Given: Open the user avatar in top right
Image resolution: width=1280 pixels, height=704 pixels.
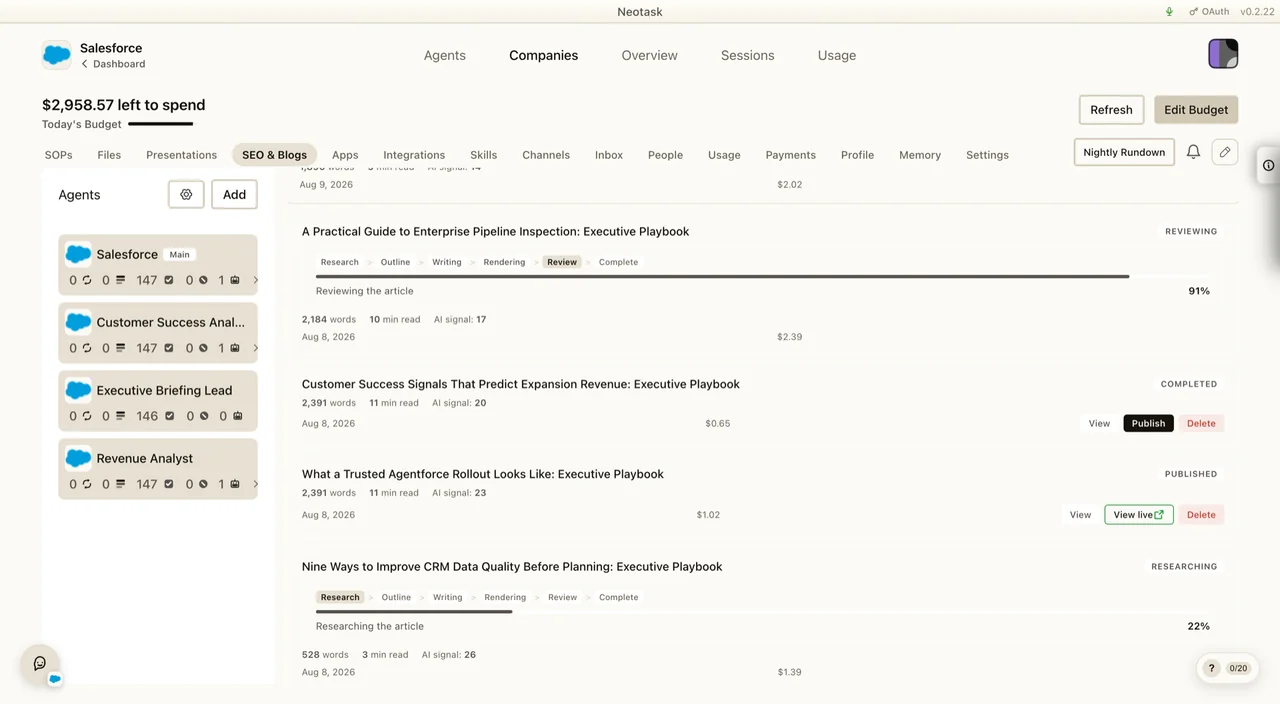Looking at the screenshot, I should [x=1223, y=54].
